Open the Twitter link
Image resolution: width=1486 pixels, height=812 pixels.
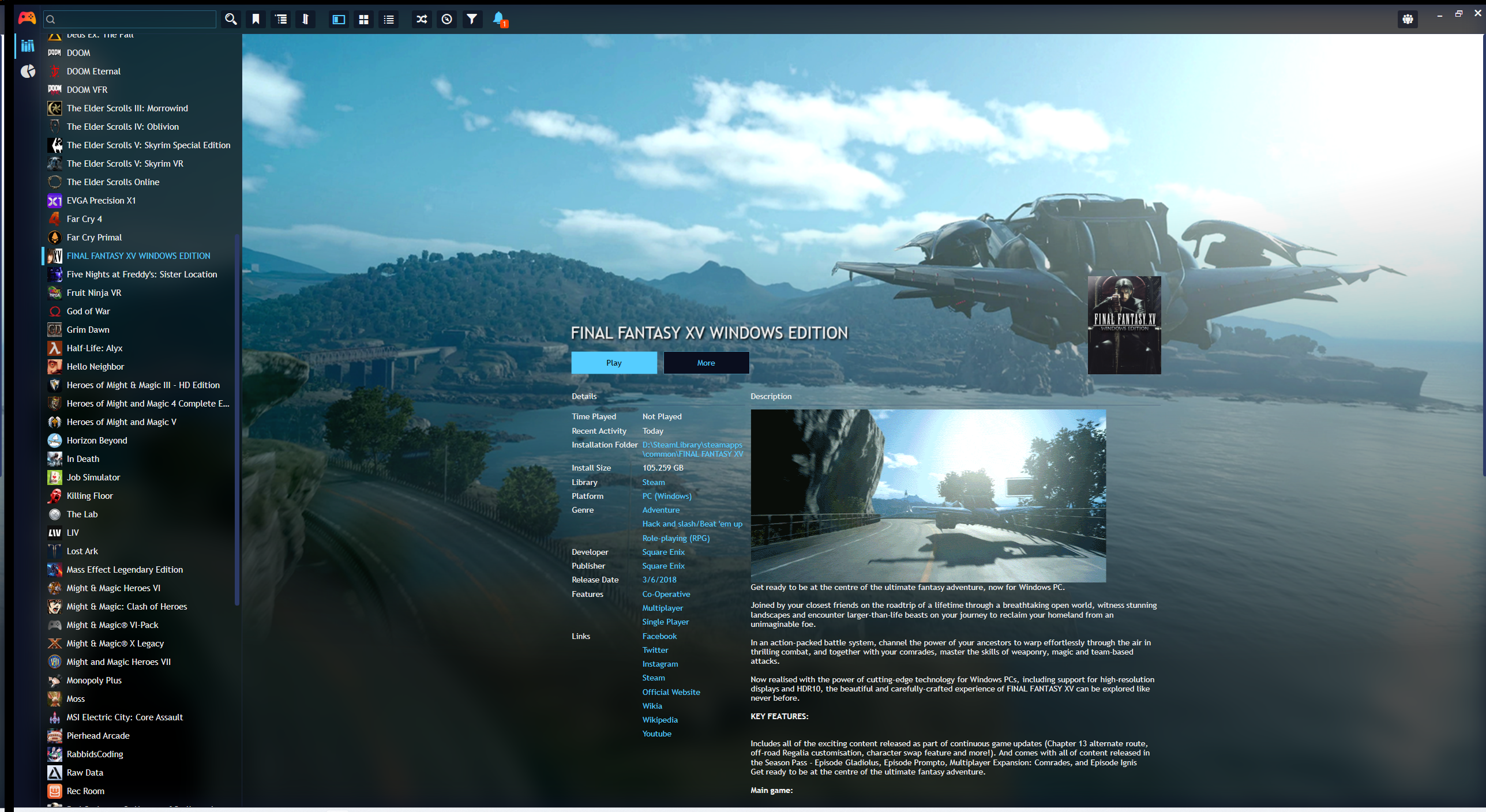(x=655, y=650)
